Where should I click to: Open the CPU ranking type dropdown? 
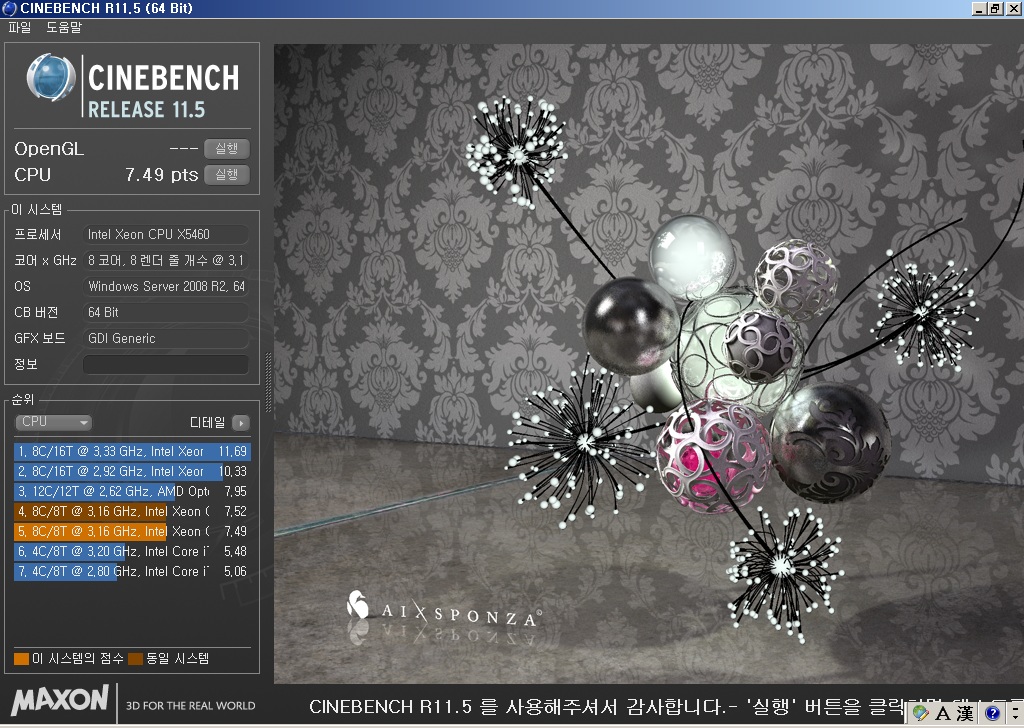click(x=53, y=422)
